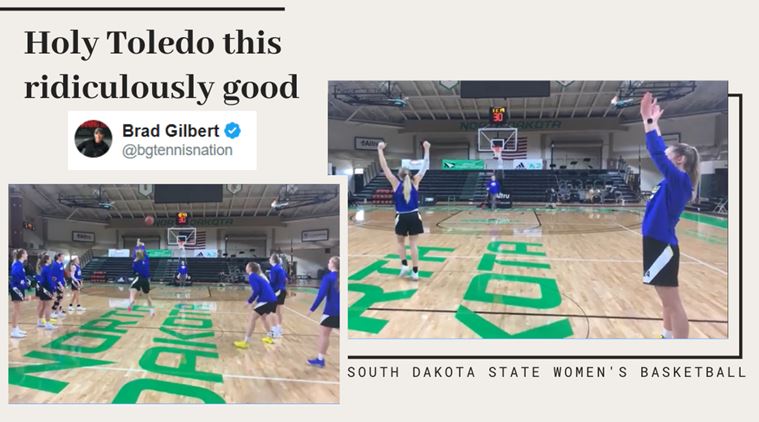Select the Adidas logo banner in the right photo
Viewport: 759px width, 422px height.
tap(528, 165)
